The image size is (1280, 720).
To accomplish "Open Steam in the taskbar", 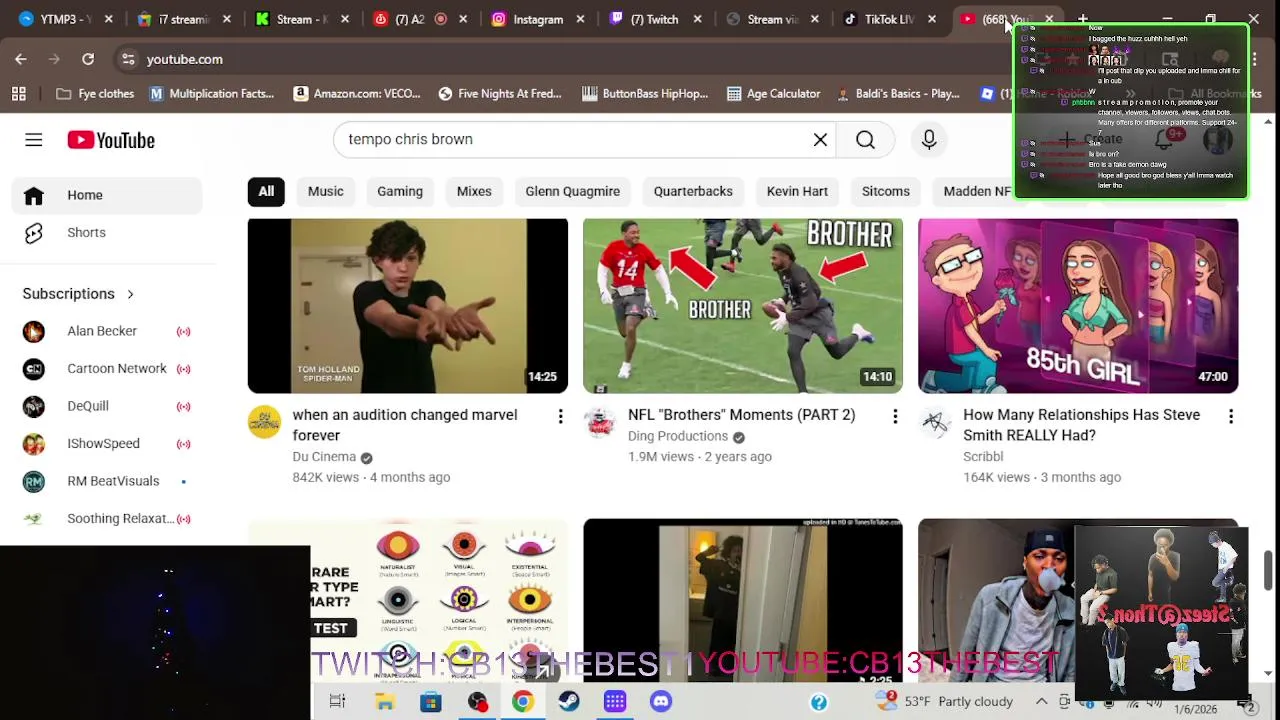I will tap(569, 702).
